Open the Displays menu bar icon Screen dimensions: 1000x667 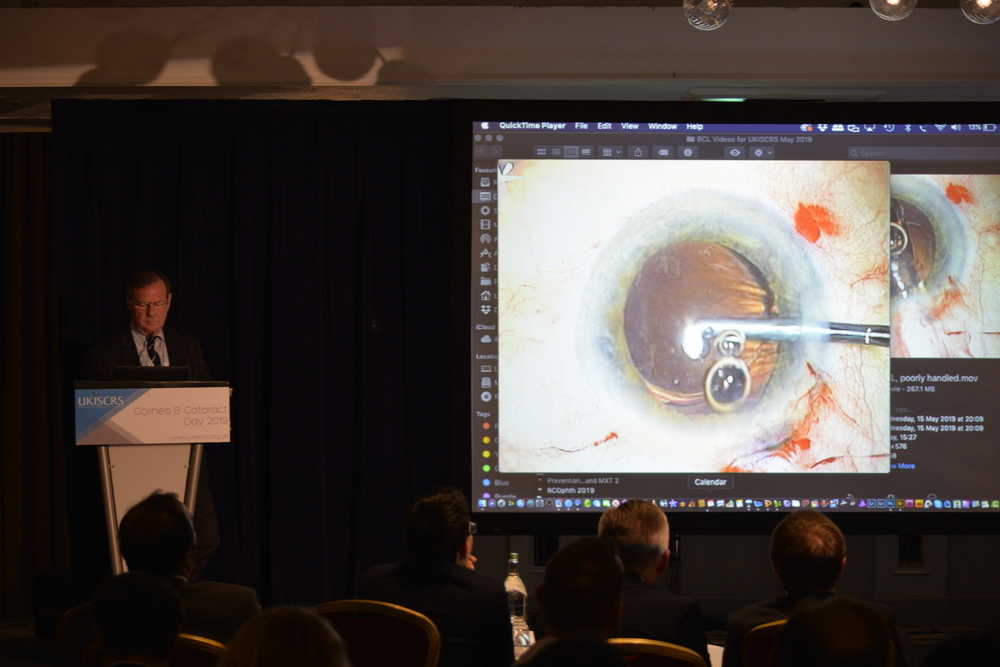coord(853,128)
